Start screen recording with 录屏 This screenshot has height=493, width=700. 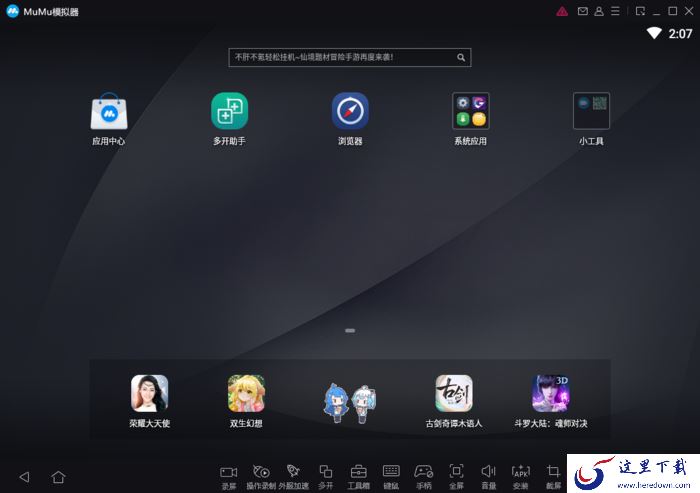pos(229,476)
